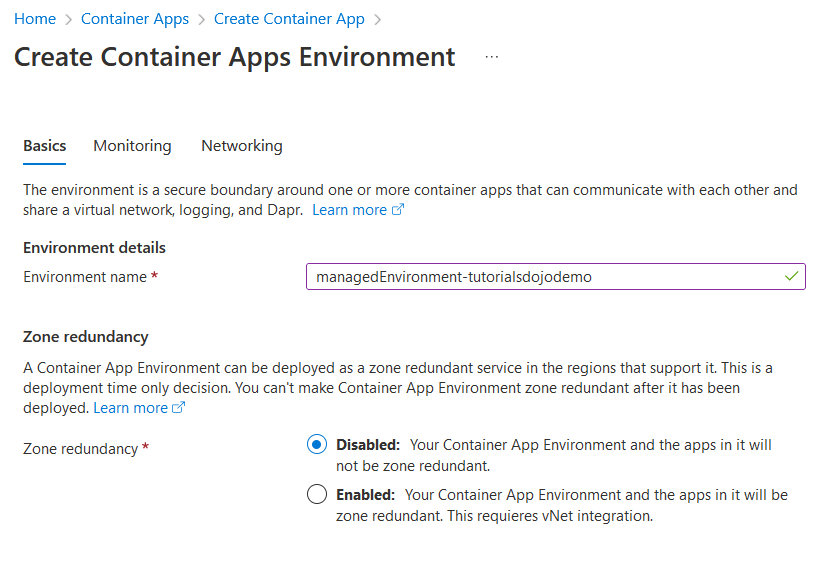Click the bold "Enabled:" option label text

click(365, 495)
